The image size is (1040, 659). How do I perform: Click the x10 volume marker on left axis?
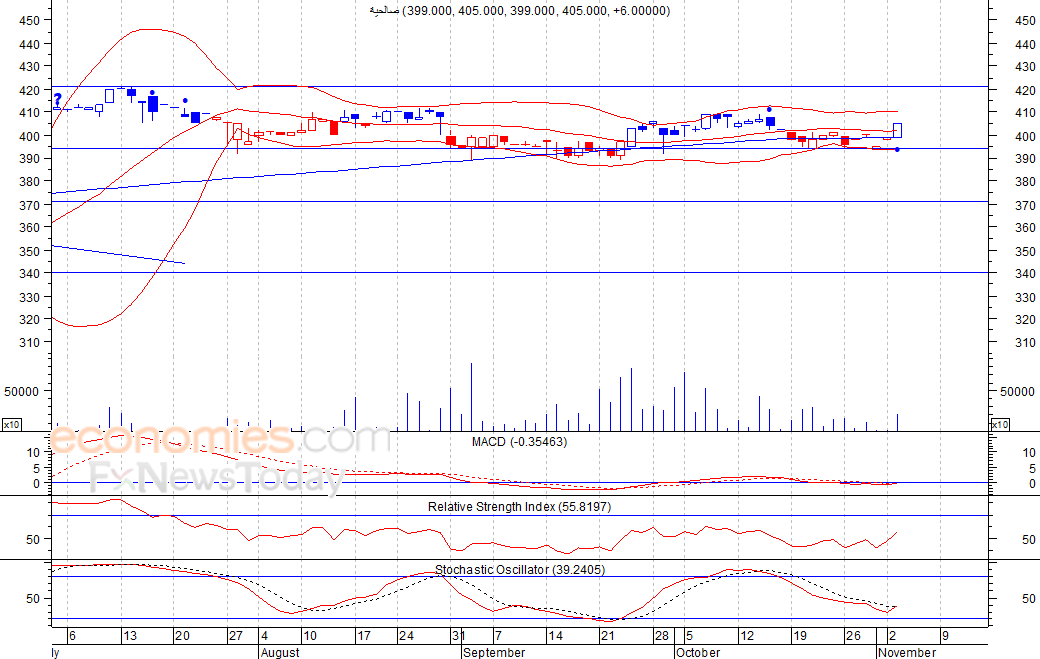point(12,425)
